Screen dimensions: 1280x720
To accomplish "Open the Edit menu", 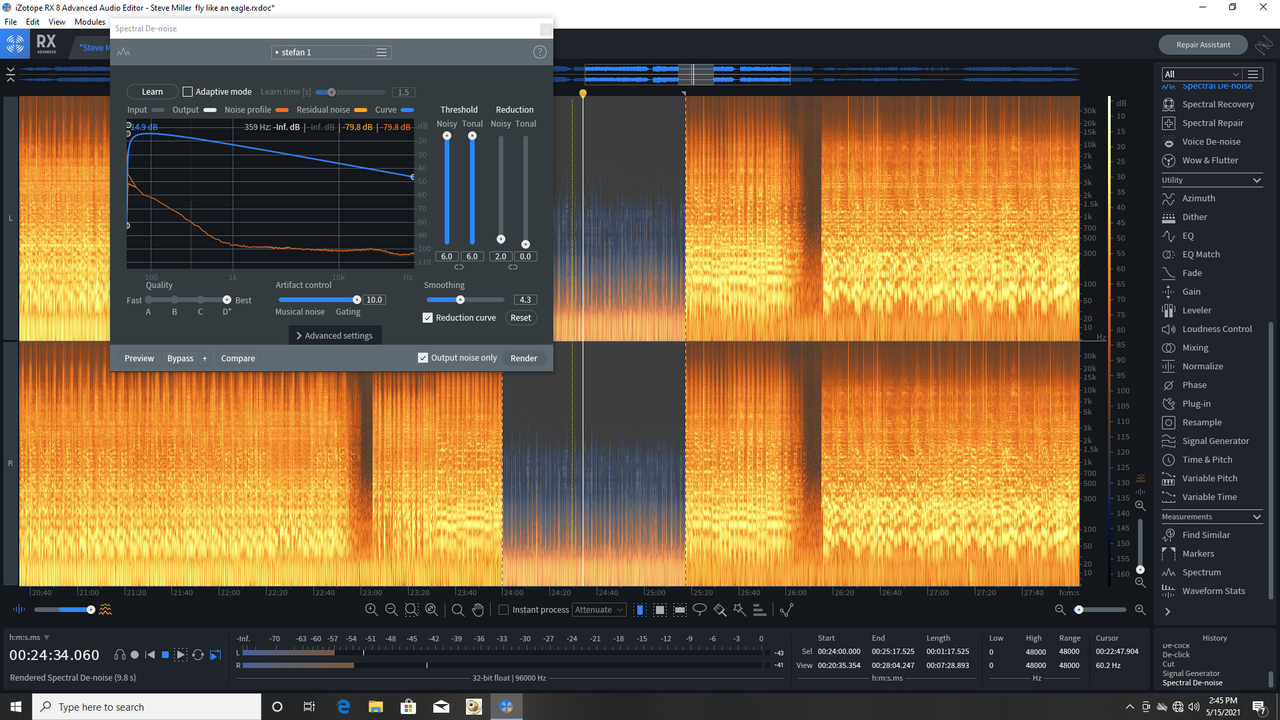I will point(33,21).
